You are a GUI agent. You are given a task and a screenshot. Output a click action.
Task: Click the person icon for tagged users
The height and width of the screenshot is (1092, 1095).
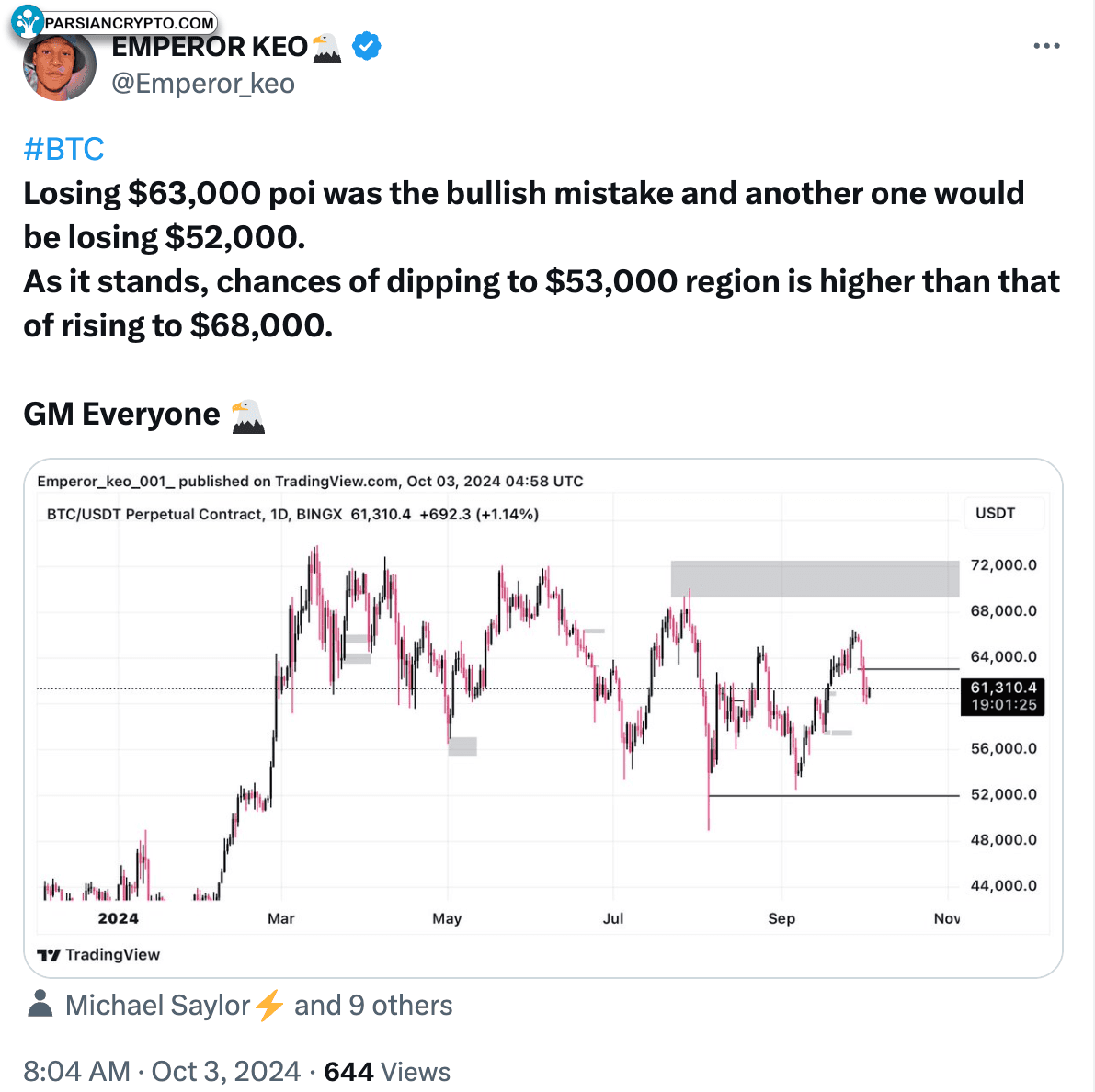click(40, 1004)
